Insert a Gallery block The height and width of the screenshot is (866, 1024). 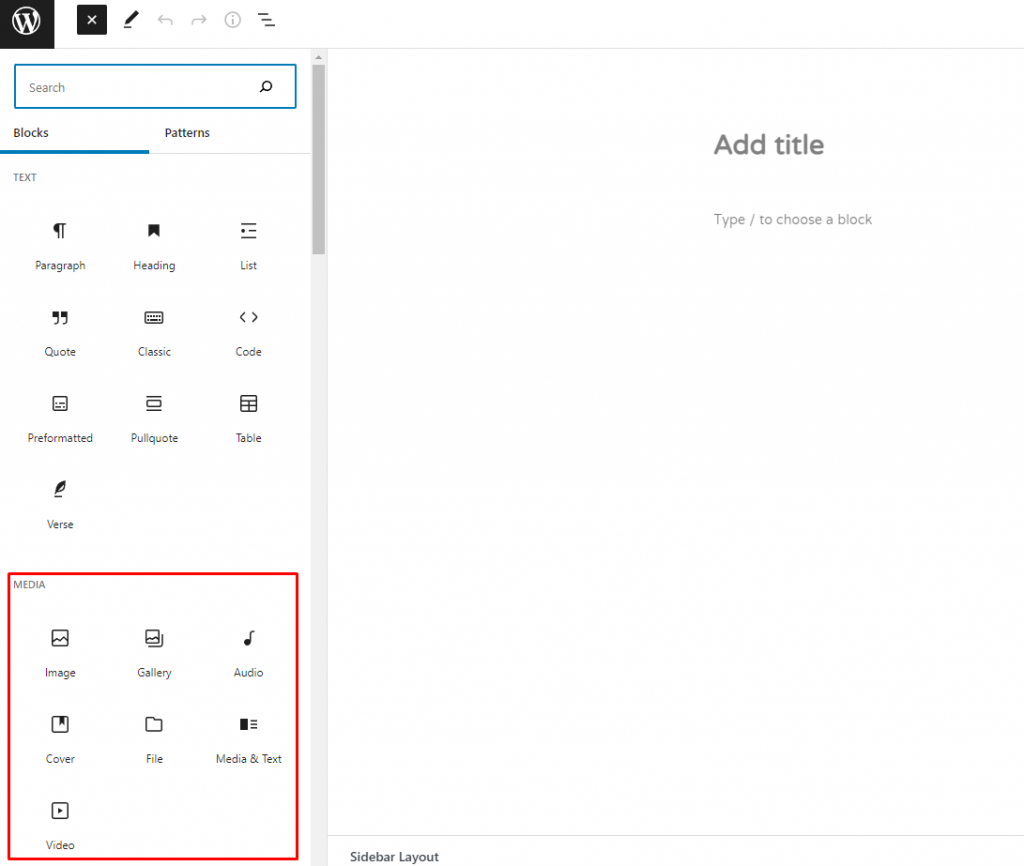pyautogui.click(x=154, y=652)
